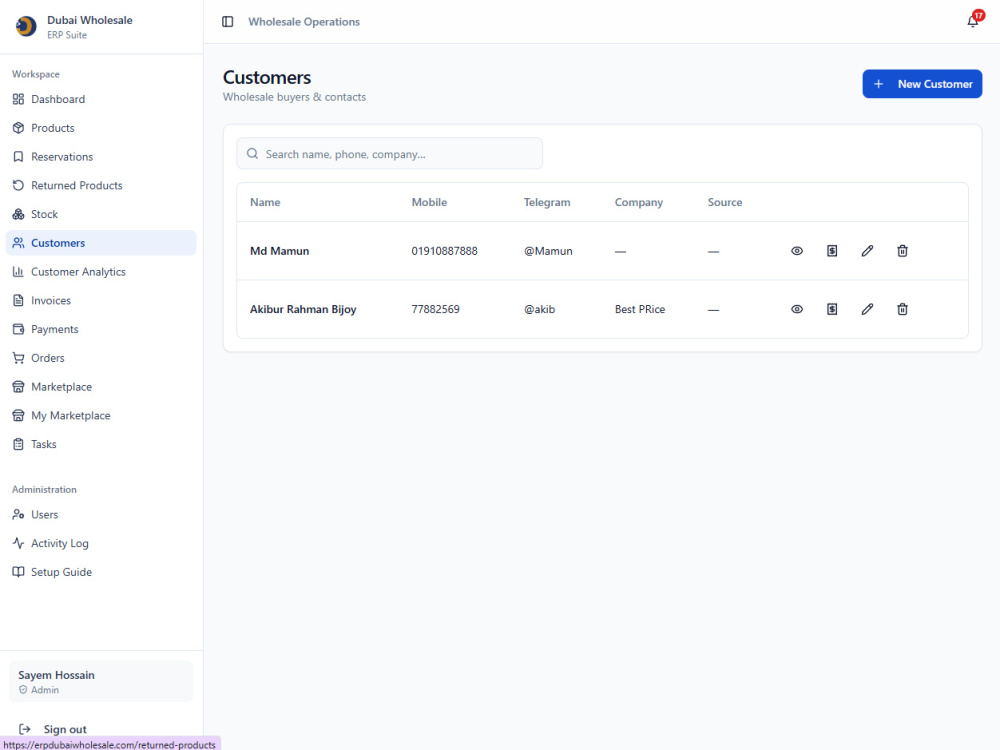Go to Orders in sidebar
This screenshot has width=1000, height=750.
coord(101,358)
